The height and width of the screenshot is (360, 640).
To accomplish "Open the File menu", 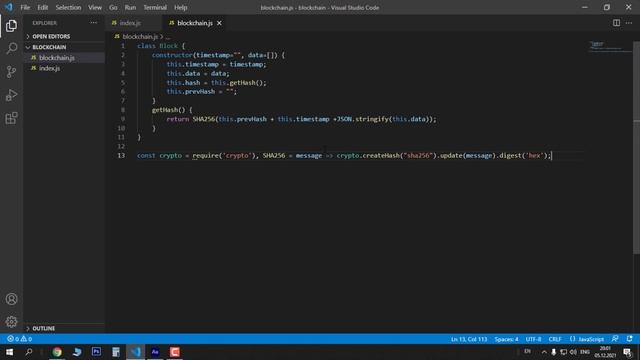I will coord(25,7).
